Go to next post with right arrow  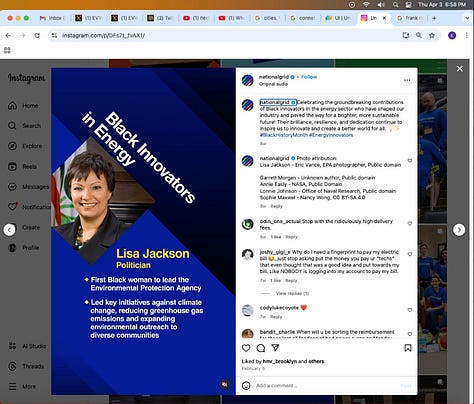click(459, 230)
